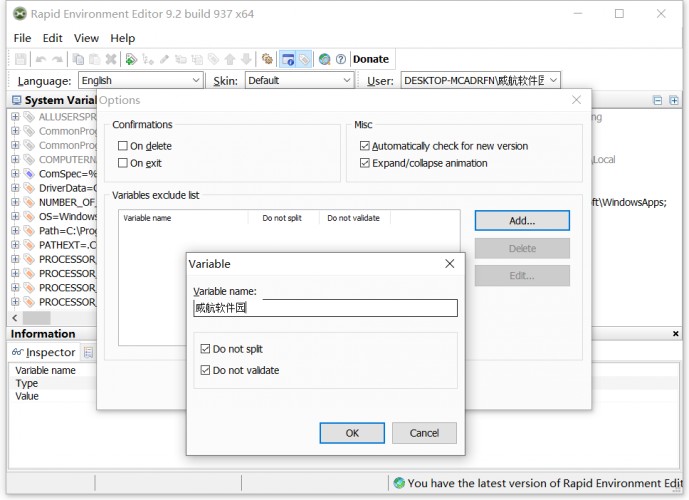Uncheck Automatically check for new version
This screenshot has height=500, width=689.
[x=364, y=145]
